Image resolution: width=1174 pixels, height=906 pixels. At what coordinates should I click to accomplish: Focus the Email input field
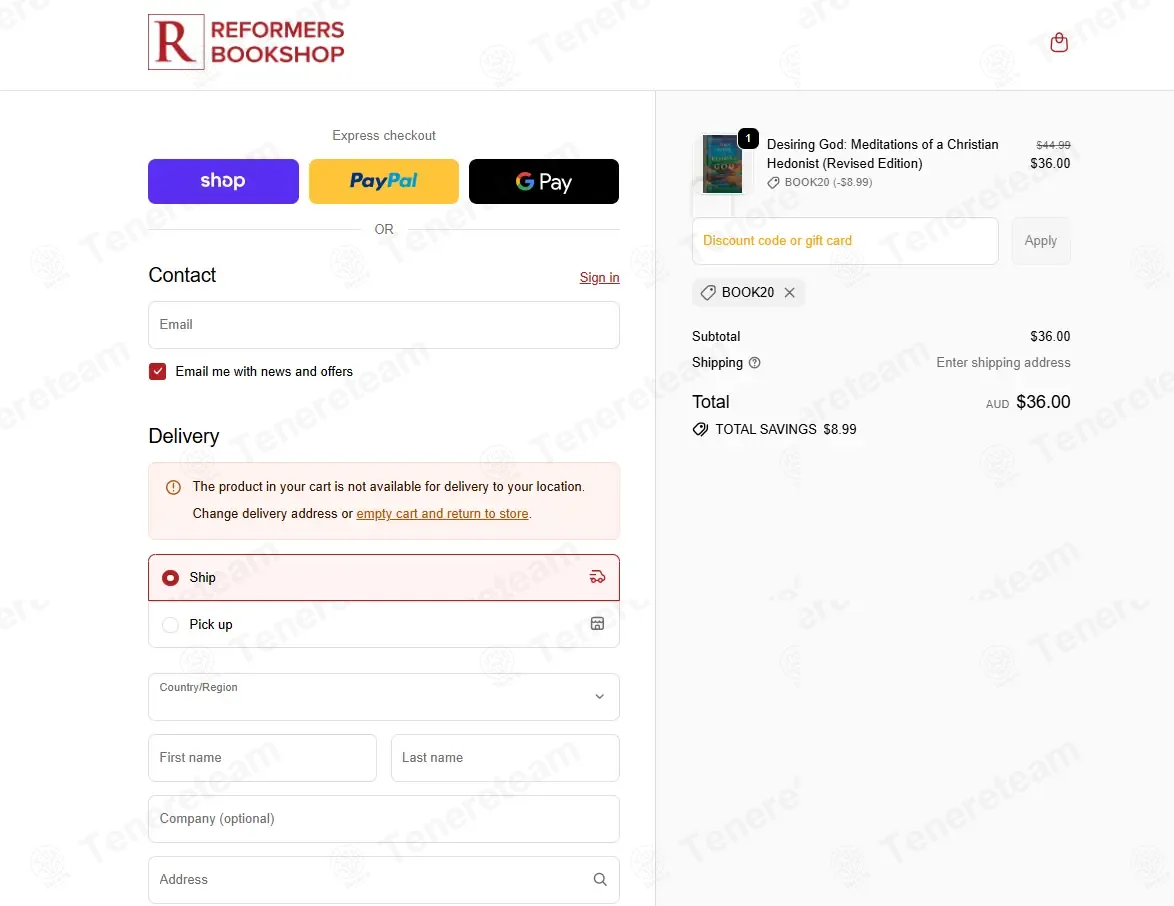click(x=383, y=325)
